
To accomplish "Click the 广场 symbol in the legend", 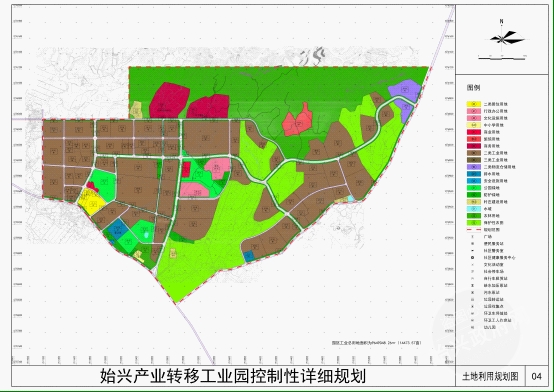I will 473,237.
